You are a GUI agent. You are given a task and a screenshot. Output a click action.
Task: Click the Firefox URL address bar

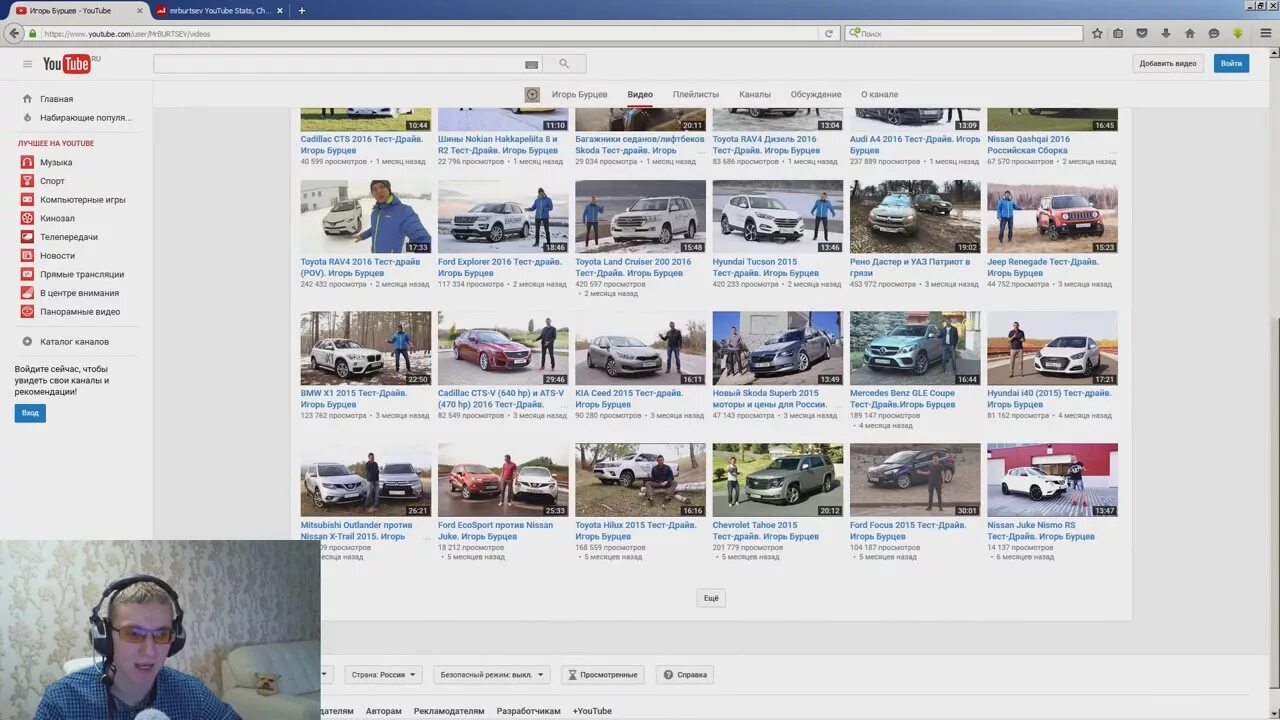click(x=430, y=33)
